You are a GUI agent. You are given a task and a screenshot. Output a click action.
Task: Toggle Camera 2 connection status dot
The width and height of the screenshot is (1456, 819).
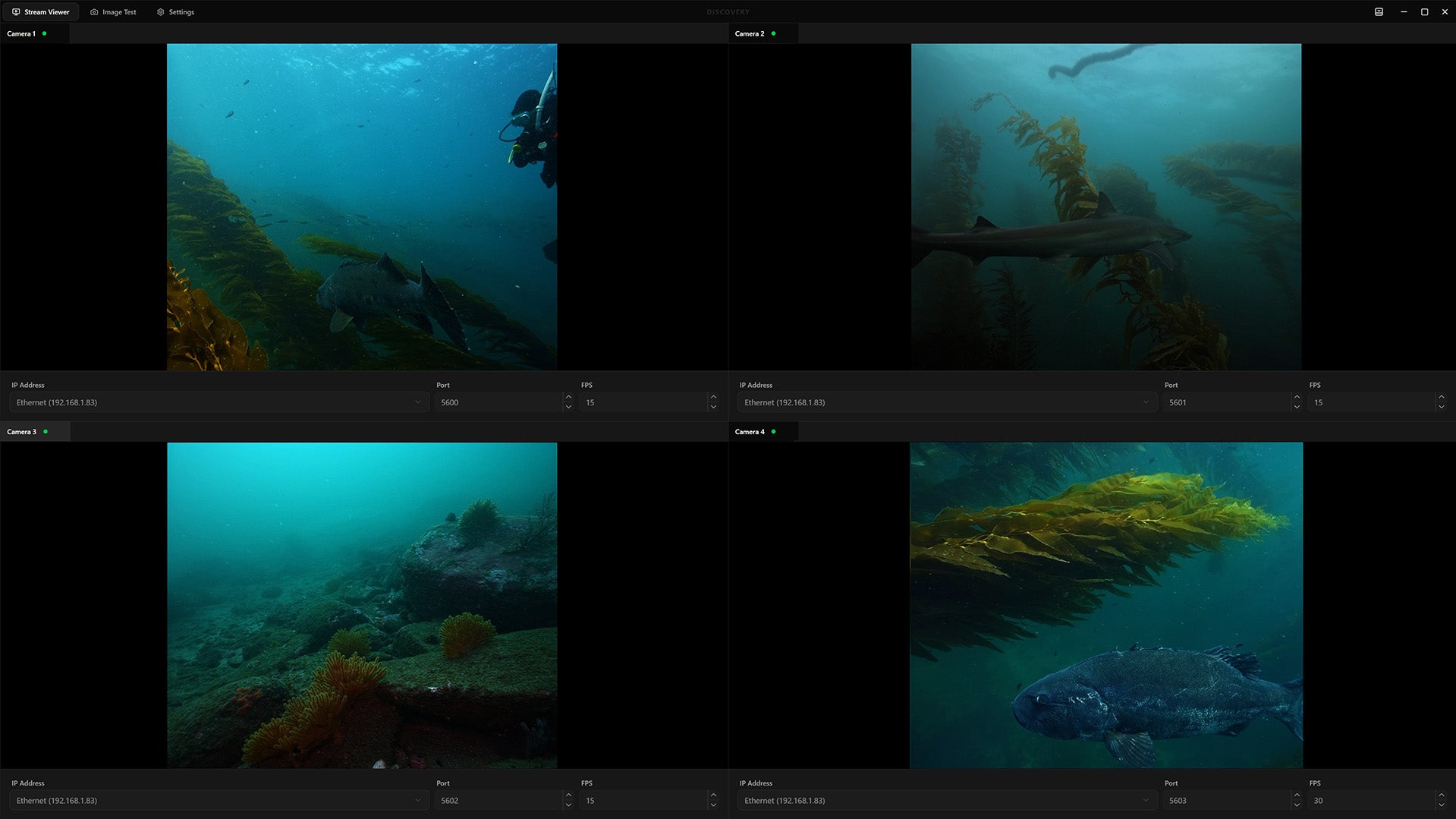tap(774, 33)
